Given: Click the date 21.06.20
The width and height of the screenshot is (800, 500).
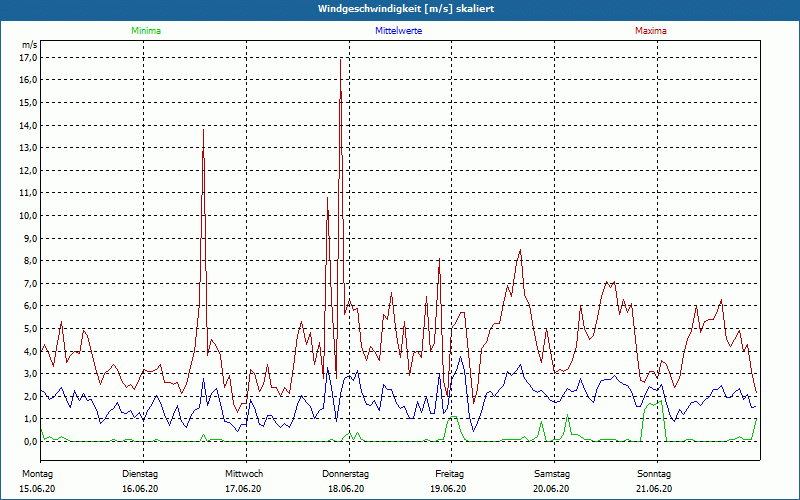Looking at the screenshot, I should (x=654, y=489).
